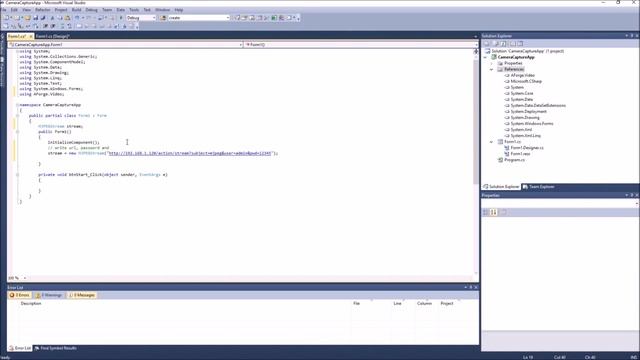Open the Debug menu

(91, 10)
